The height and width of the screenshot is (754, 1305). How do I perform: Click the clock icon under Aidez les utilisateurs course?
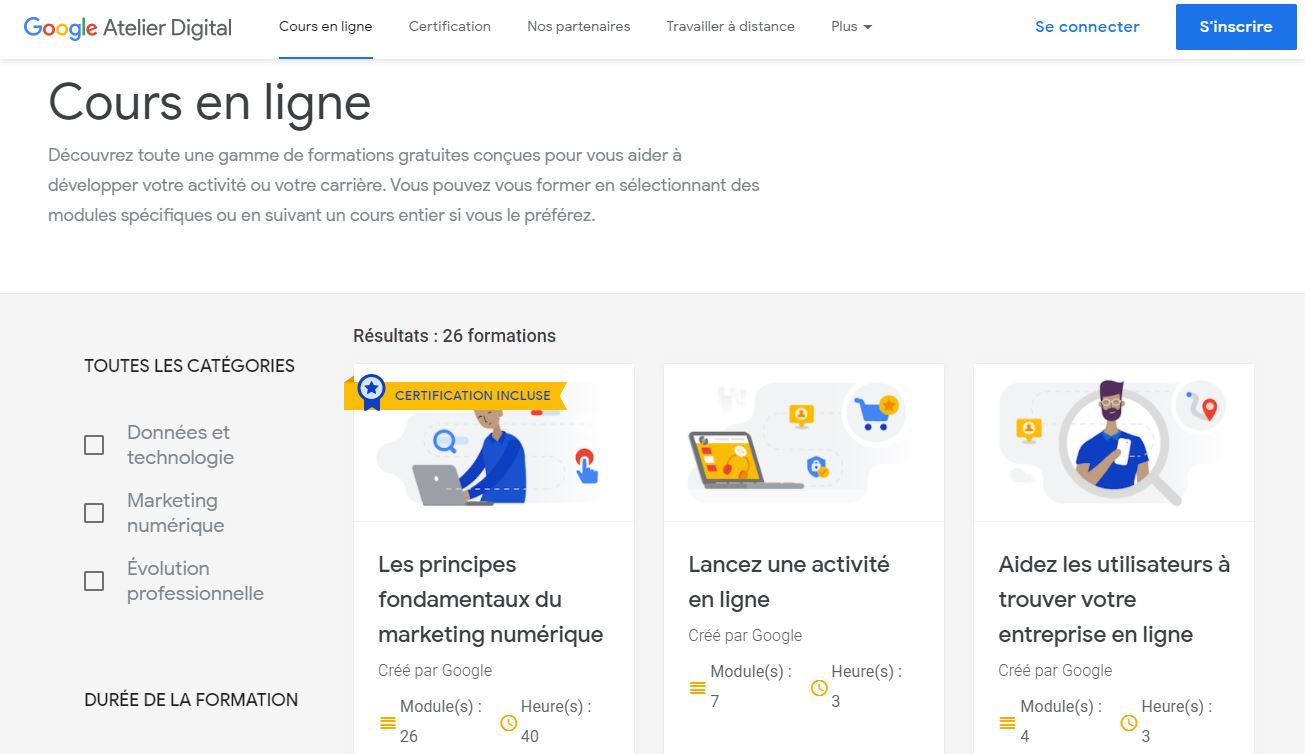tap(1130, 722)
